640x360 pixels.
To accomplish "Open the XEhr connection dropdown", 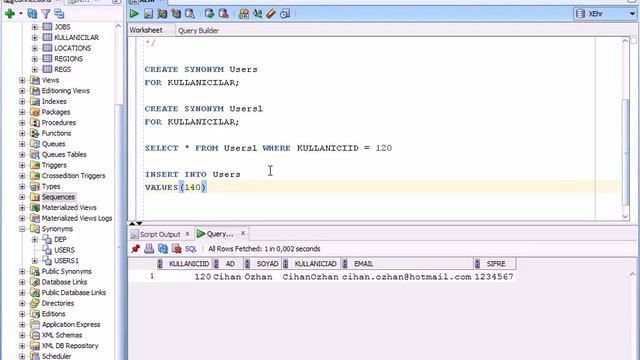I will [632, 14].
